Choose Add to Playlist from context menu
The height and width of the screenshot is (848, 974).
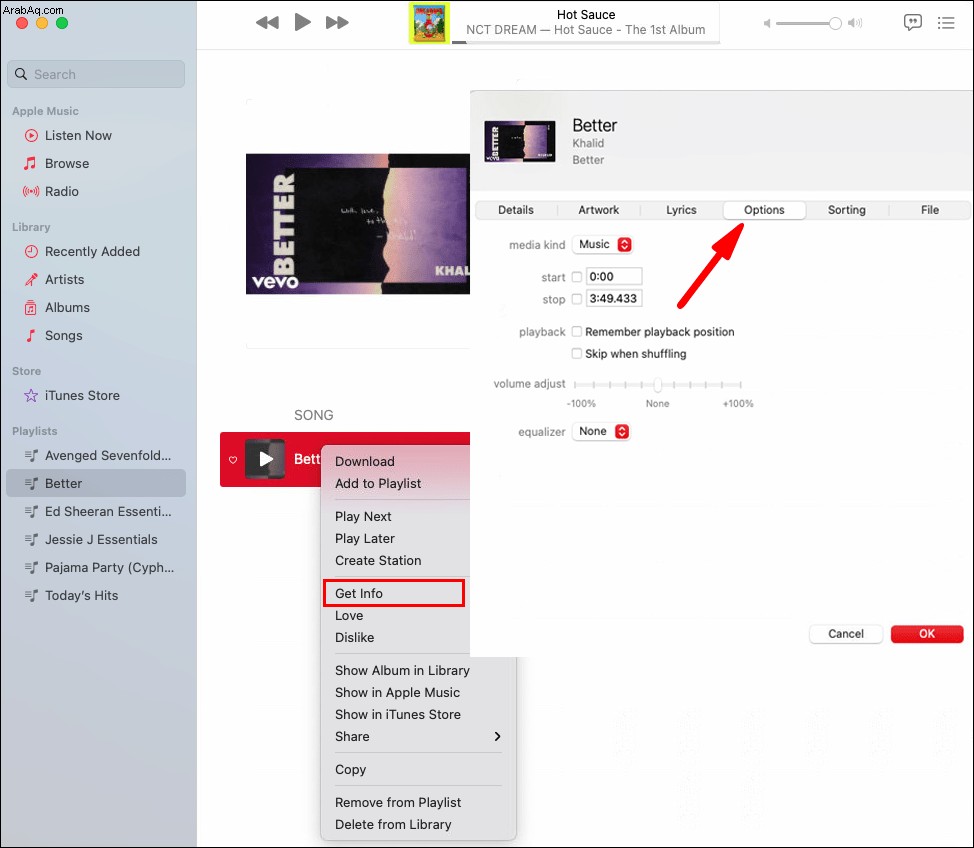[378, 483]
